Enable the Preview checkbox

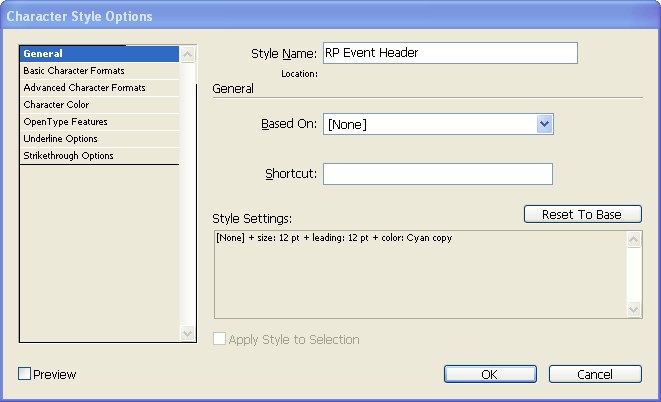click(24, 374)
